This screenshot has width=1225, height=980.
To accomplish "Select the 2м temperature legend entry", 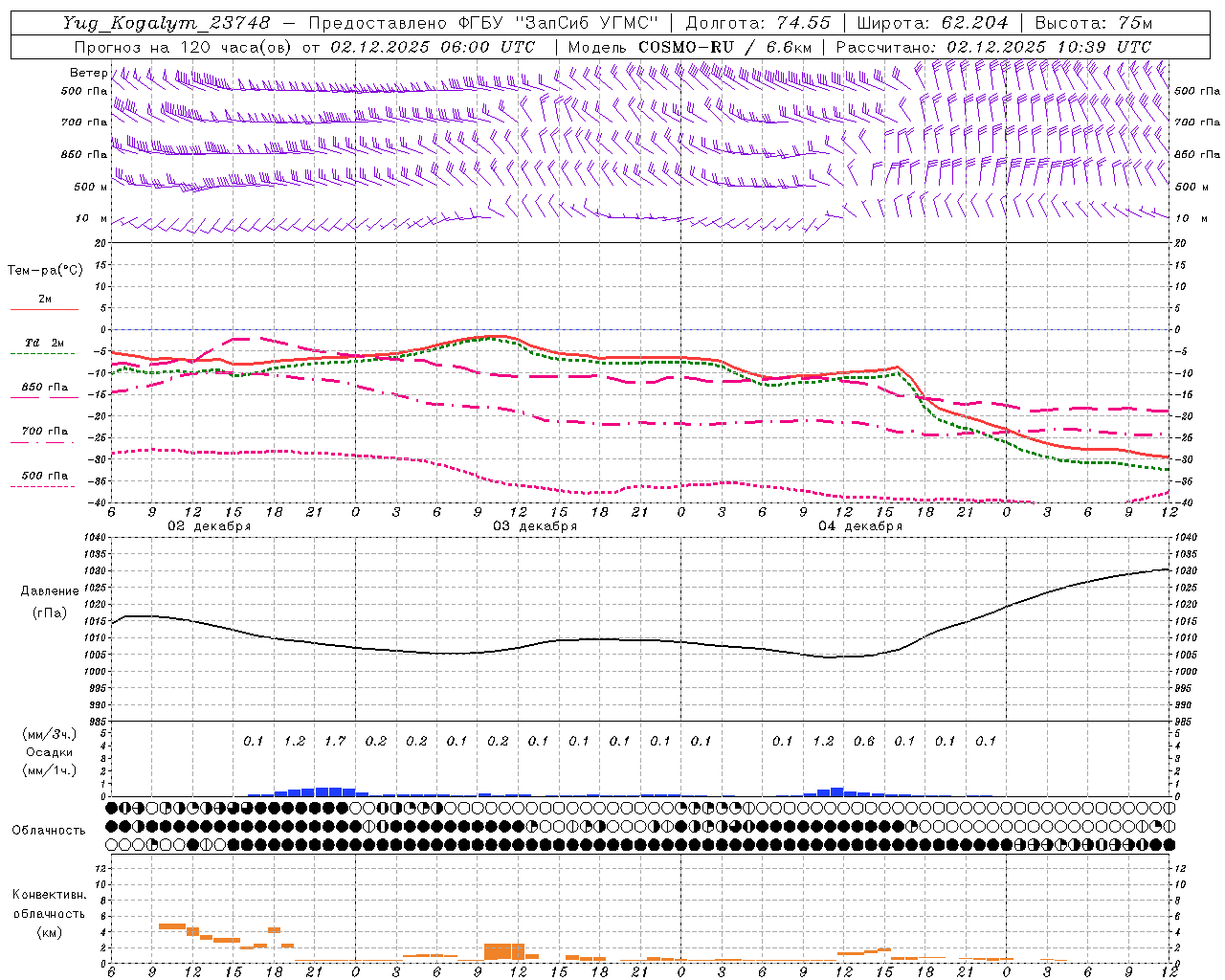I will click(45, 299).
